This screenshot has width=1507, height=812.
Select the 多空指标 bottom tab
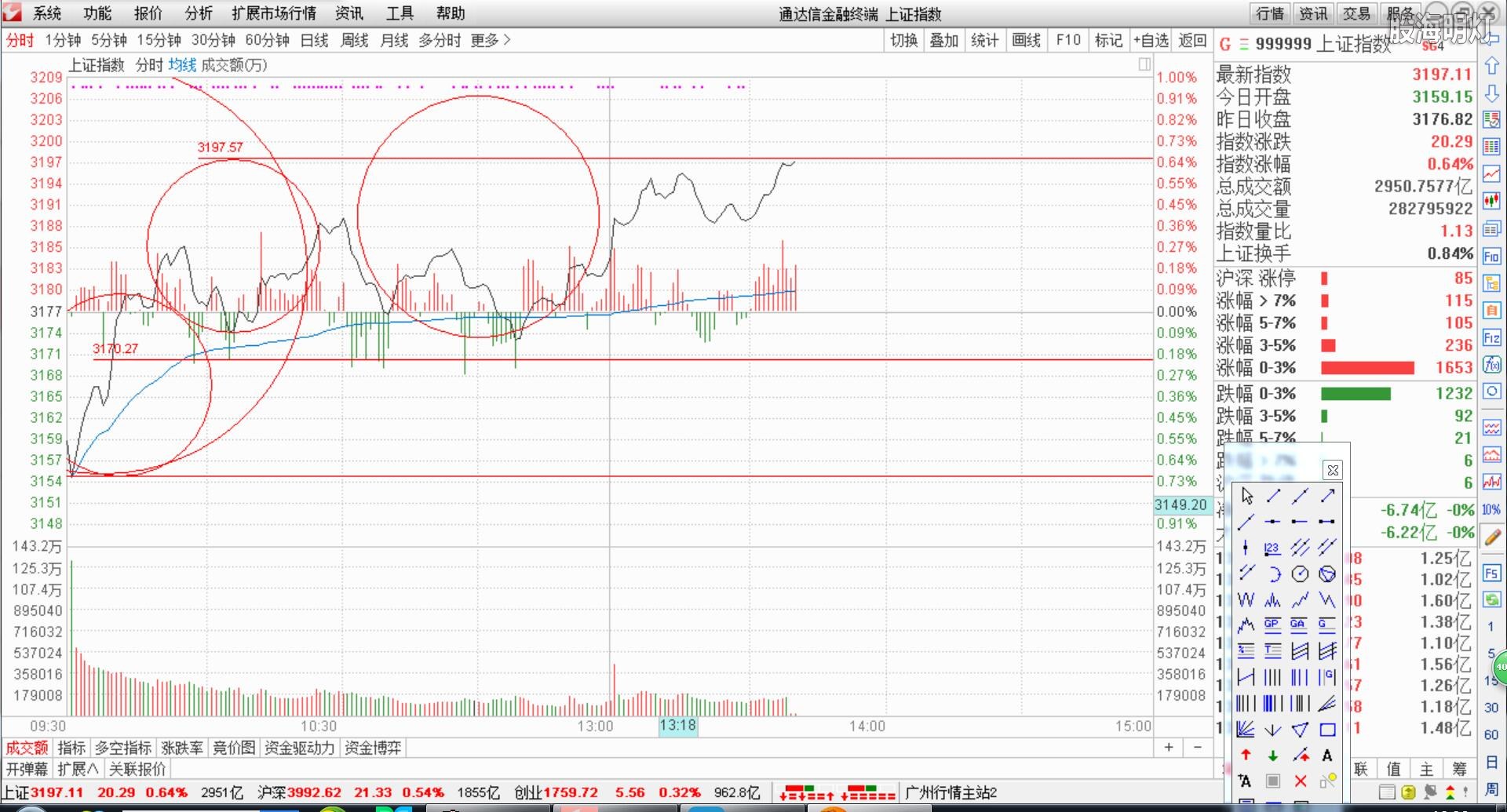tap(123, 748)
